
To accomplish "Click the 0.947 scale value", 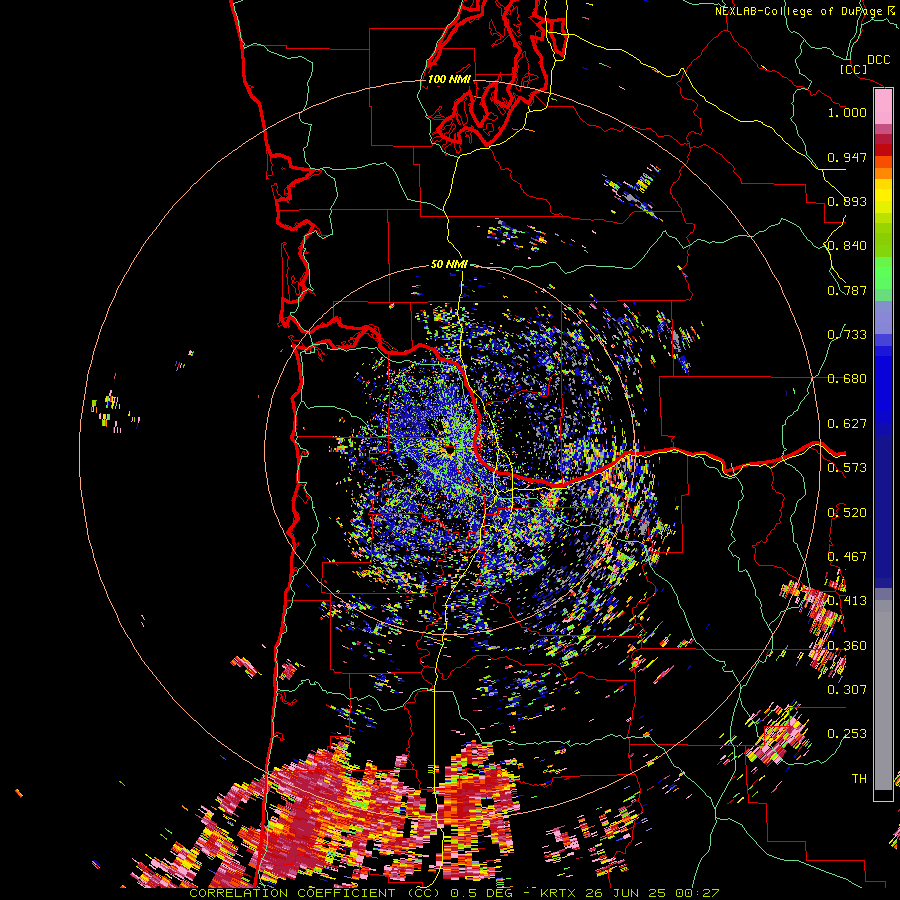I will coord(847,157).
